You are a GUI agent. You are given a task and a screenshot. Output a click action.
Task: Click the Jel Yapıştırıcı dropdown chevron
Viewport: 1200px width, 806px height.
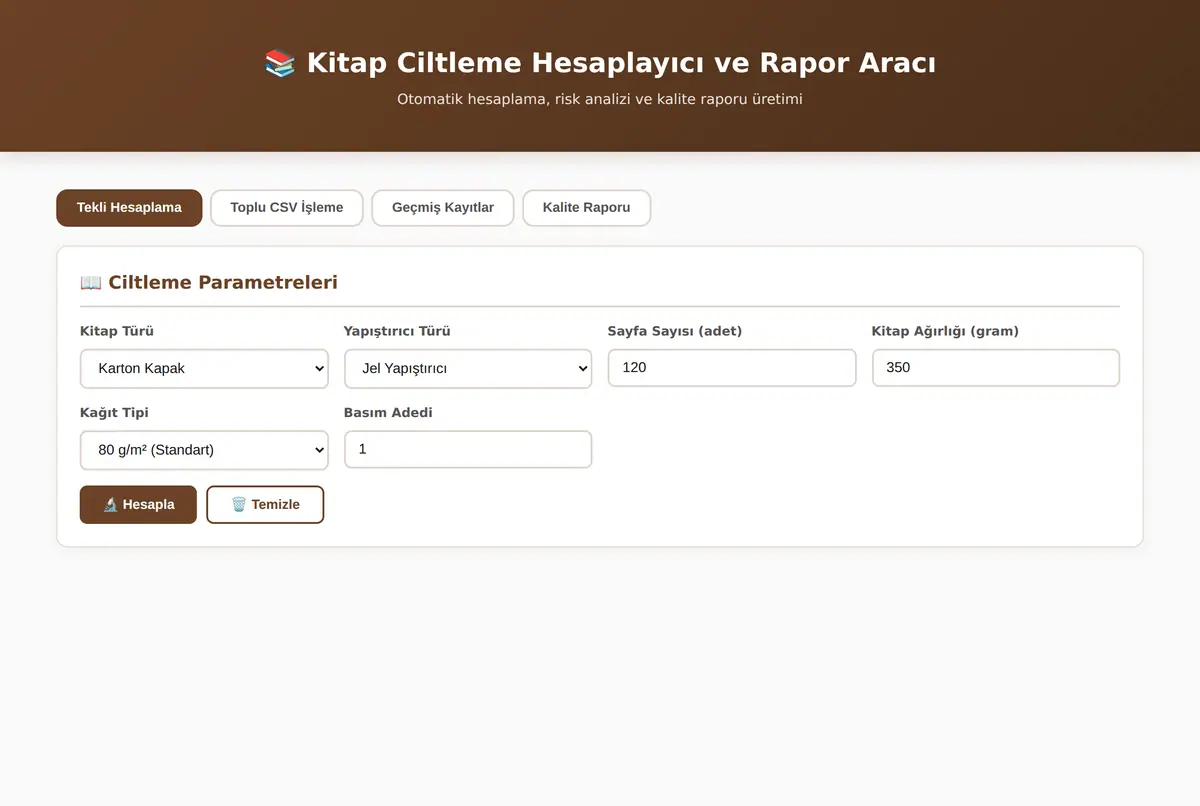[x=583, y=368]
